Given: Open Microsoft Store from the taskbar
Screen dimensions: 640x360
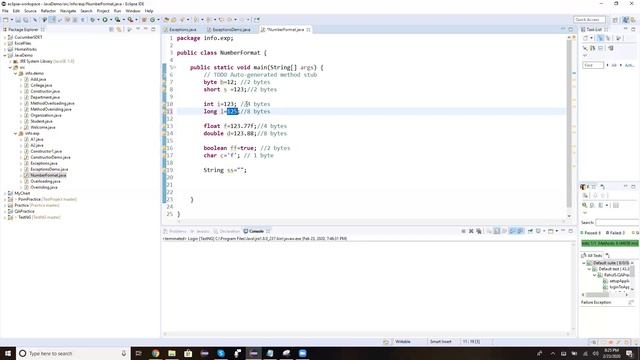Looking at the screenshot, I should click(188, 353).
